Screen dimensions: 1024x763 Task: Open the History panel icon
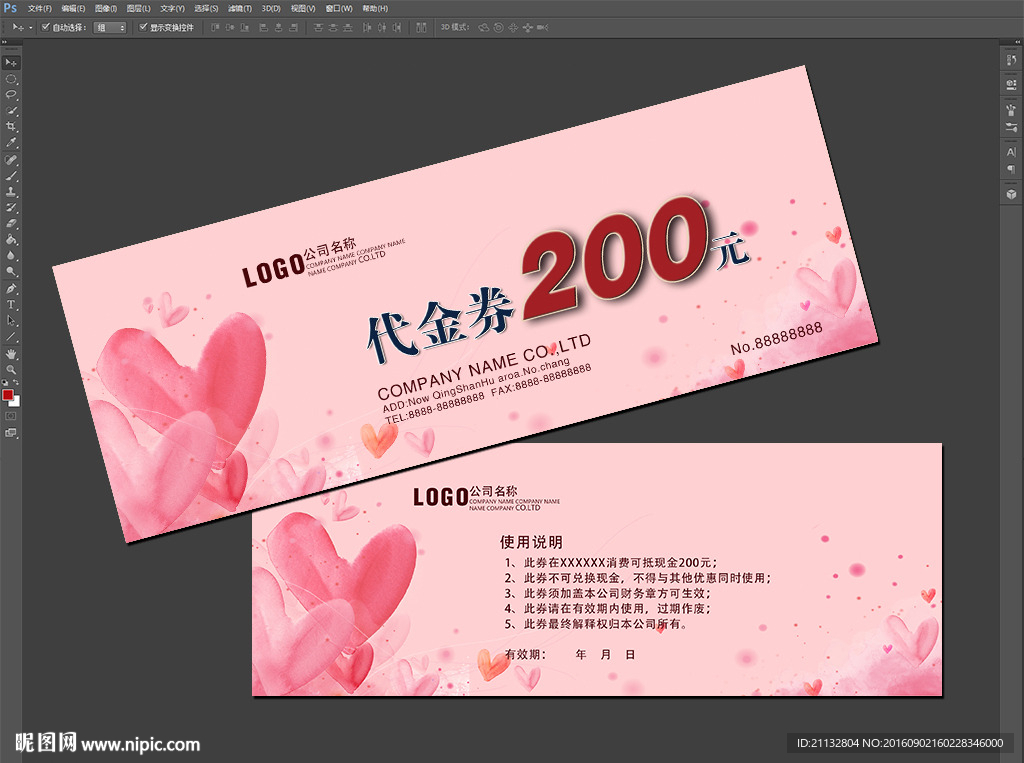coord(1011,60)
